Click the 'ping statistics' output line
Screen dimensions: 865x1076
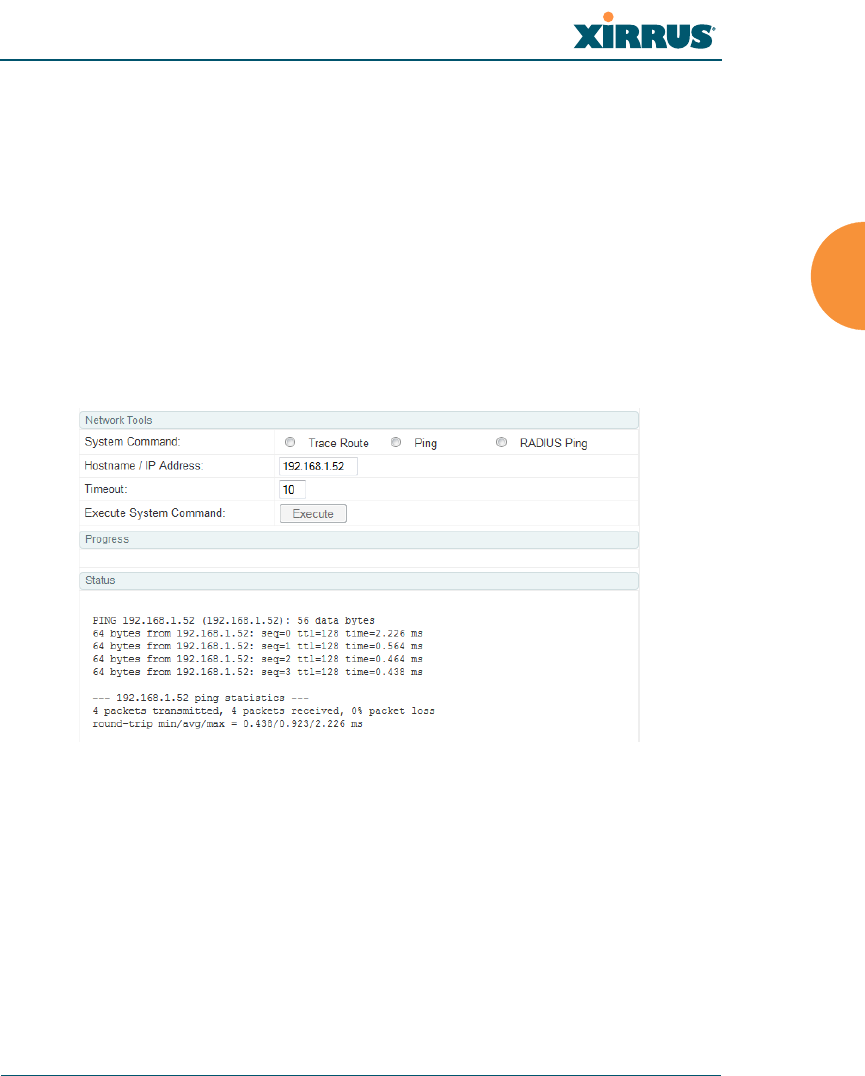(201, 698)
